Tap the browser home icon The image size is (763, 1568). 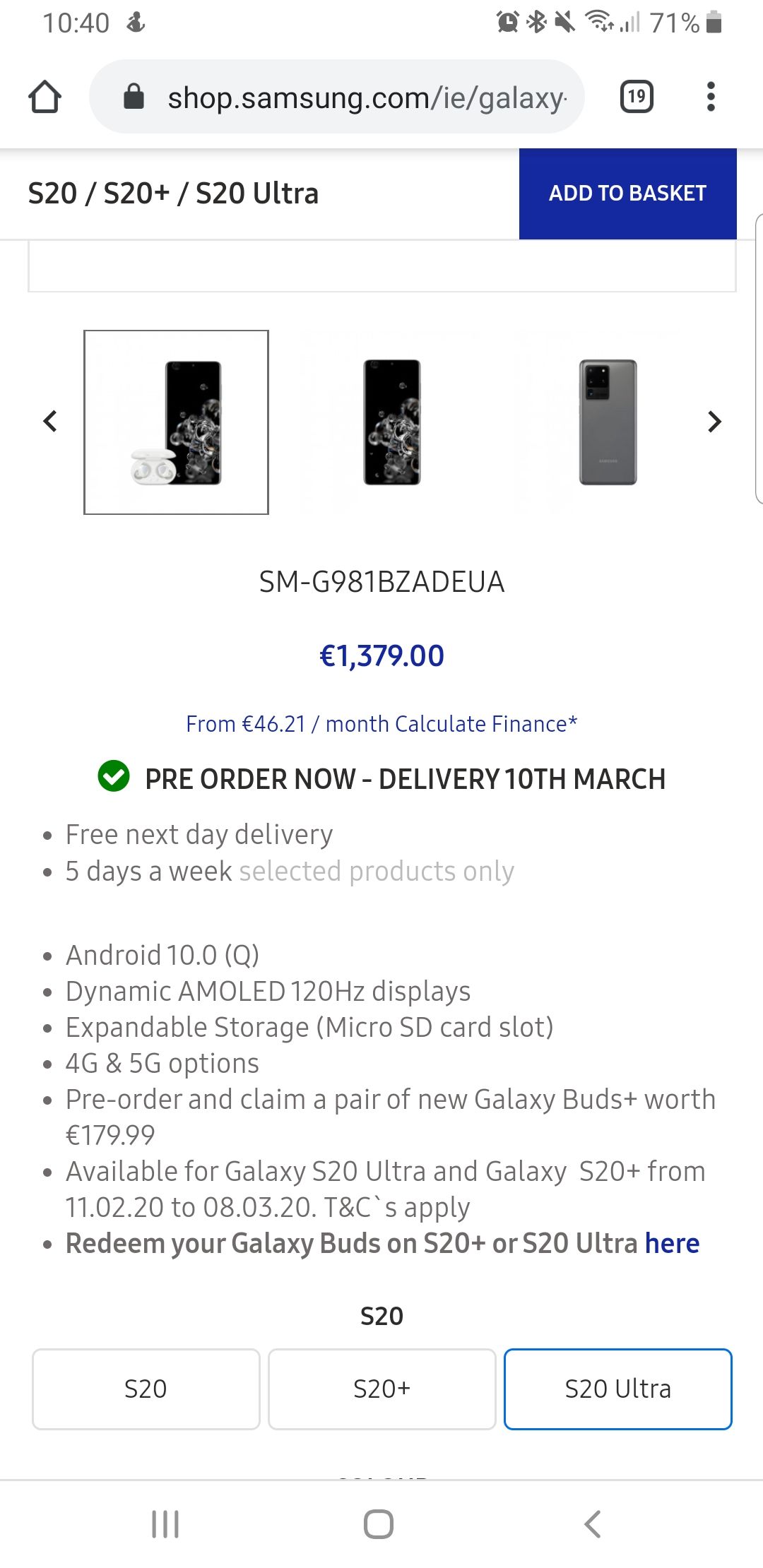[45, 96]
